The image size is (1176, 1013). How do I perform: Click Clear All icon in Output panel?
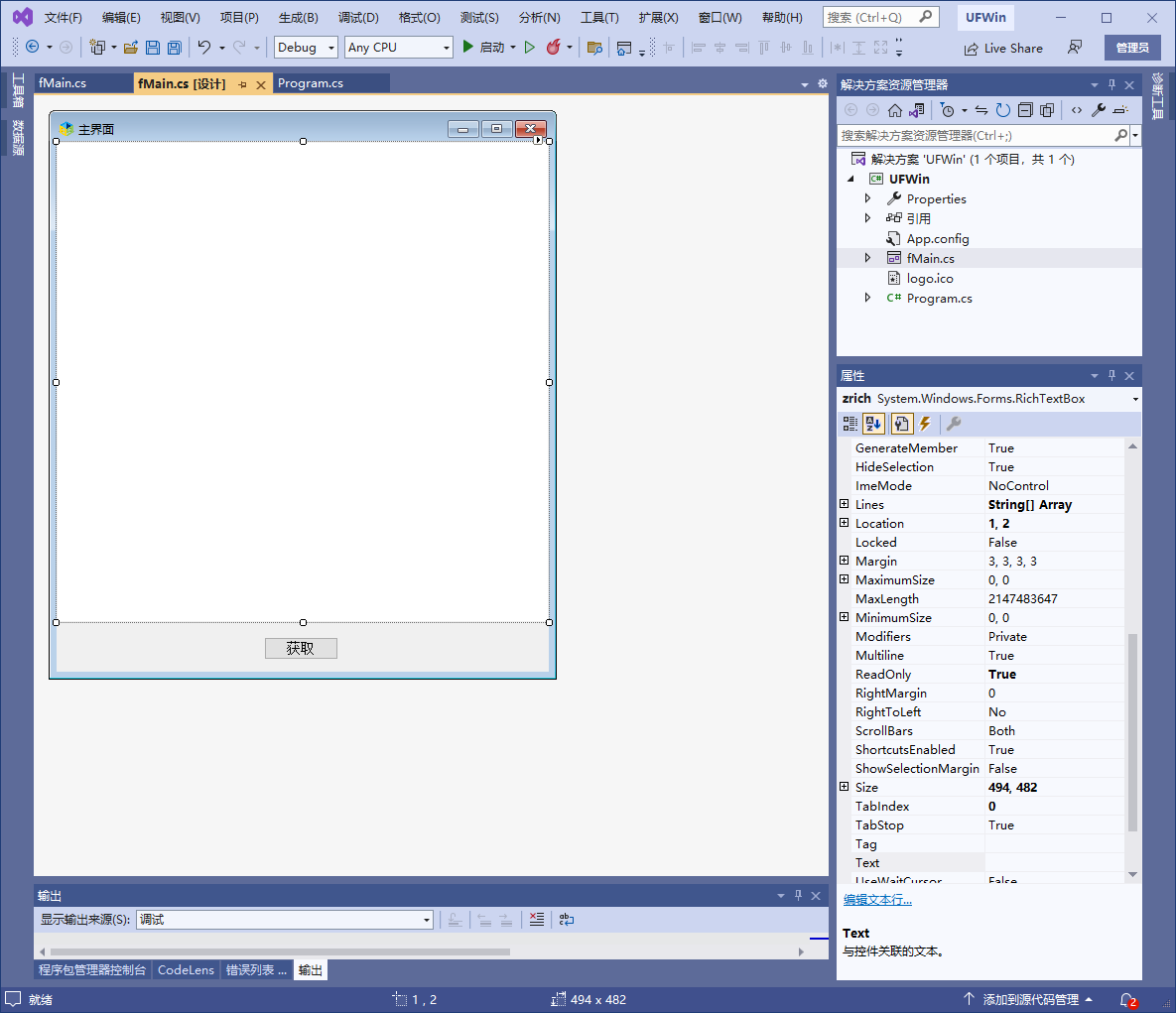[536, 920]
